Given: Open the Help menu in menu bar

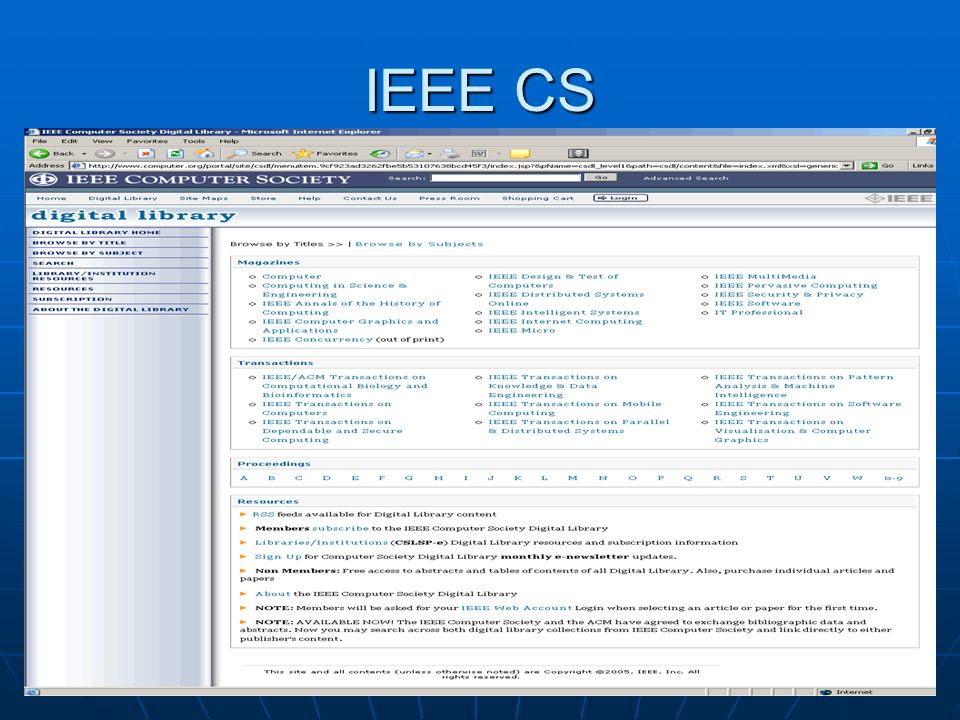Looking at the screenshot, I should [x=229, y=141].
